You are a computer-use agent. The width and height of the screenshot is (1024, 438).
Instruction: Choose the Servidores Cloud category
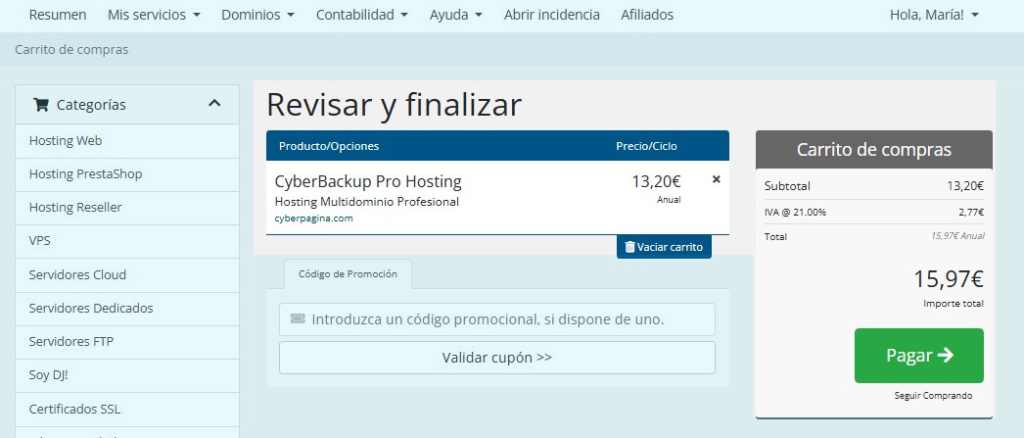click(127, 275)
